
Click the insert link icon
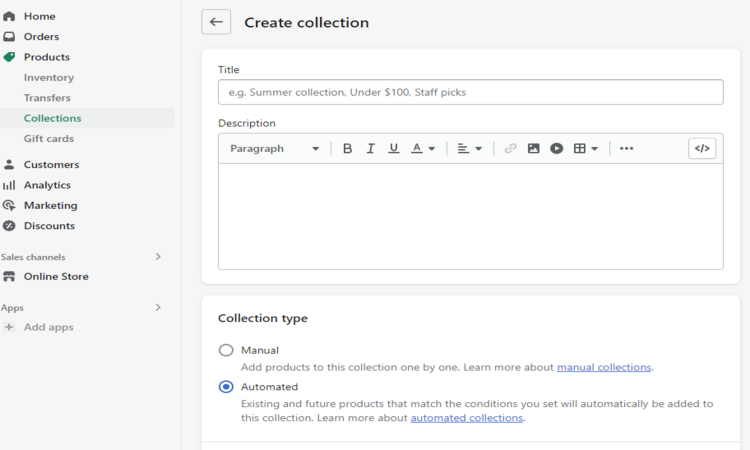click(510, 148)
